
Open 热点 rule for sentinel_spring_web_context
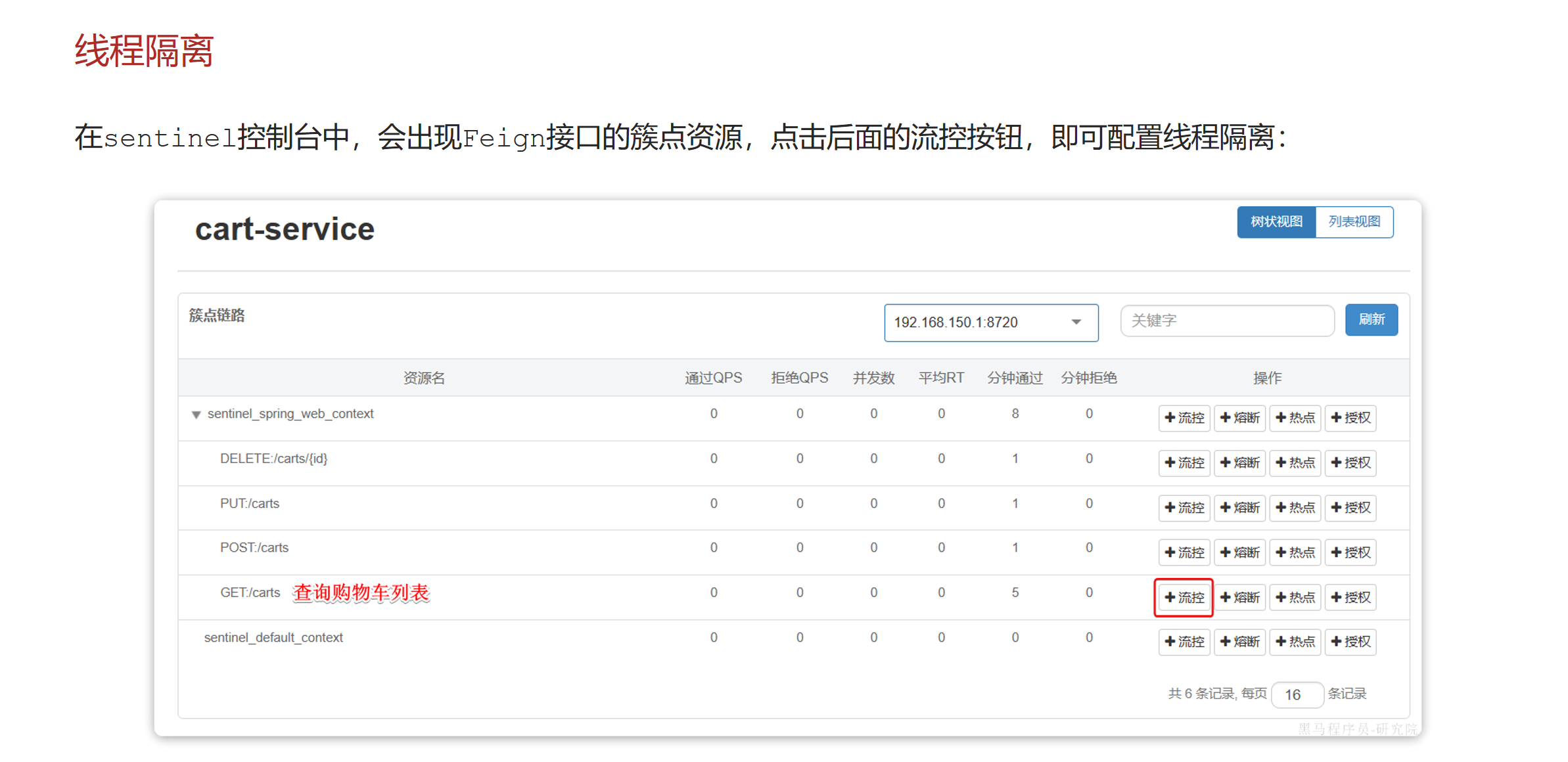1295,418
